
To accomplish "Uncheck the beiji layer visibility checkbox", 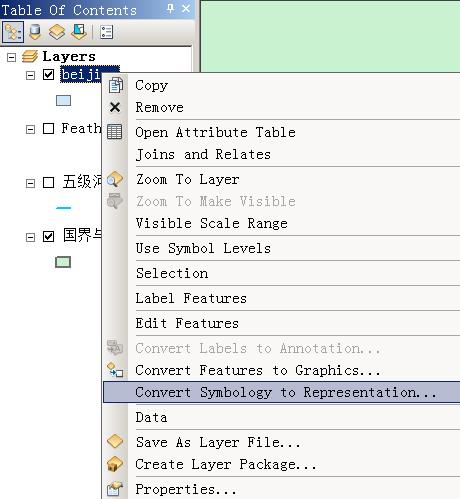I will point(48,74).
